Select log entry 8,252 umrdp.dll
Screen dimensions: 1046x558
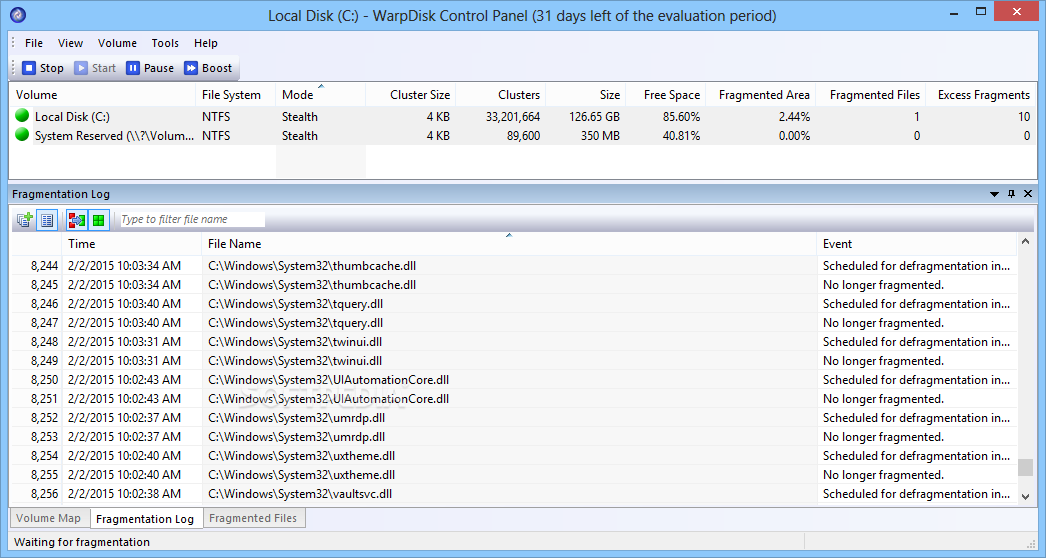tap(514, 418)
